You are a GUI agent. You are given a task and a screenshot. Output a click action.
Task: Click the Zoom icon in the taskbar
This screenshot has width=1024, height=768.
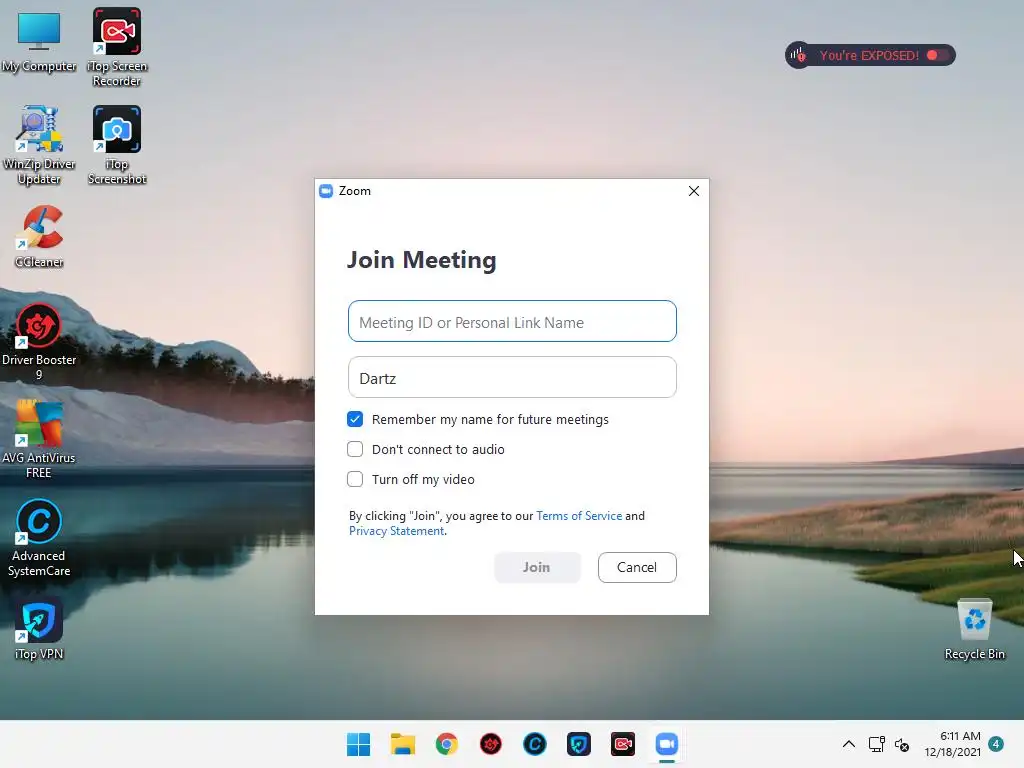667,744
